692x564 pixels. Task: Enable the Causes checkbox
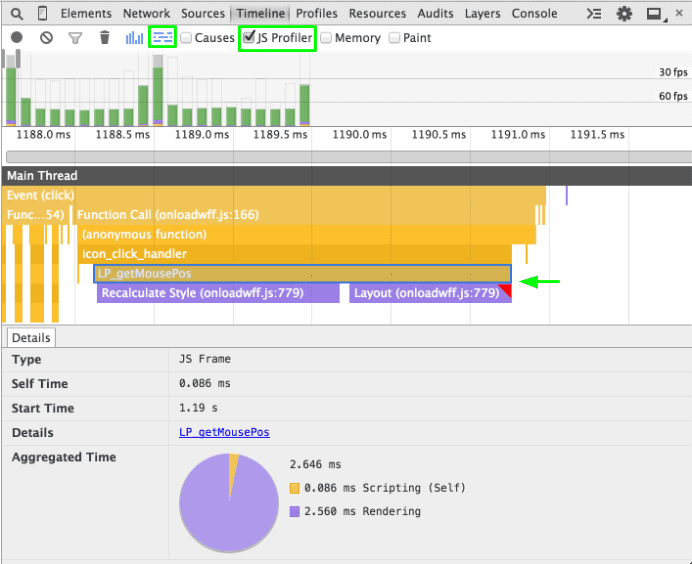pyautogui.click(x=186, y=38)
